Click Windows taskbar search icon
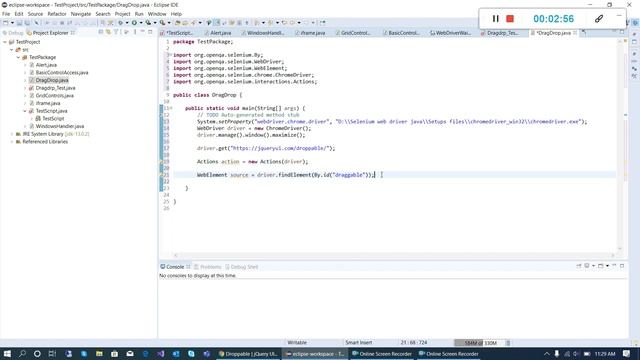The image size is (640, 360). click(22, 353)
